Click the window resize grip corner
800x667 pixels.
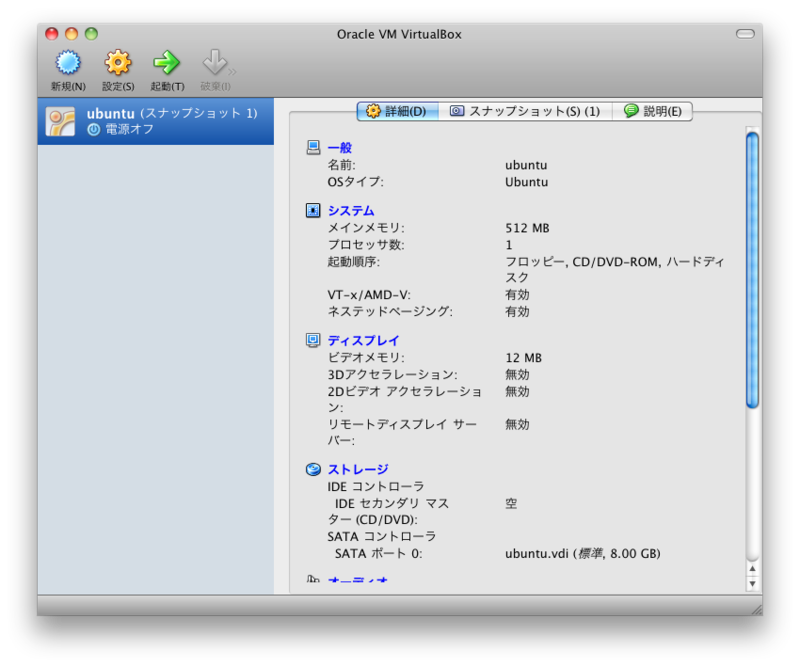pos(757,609)
